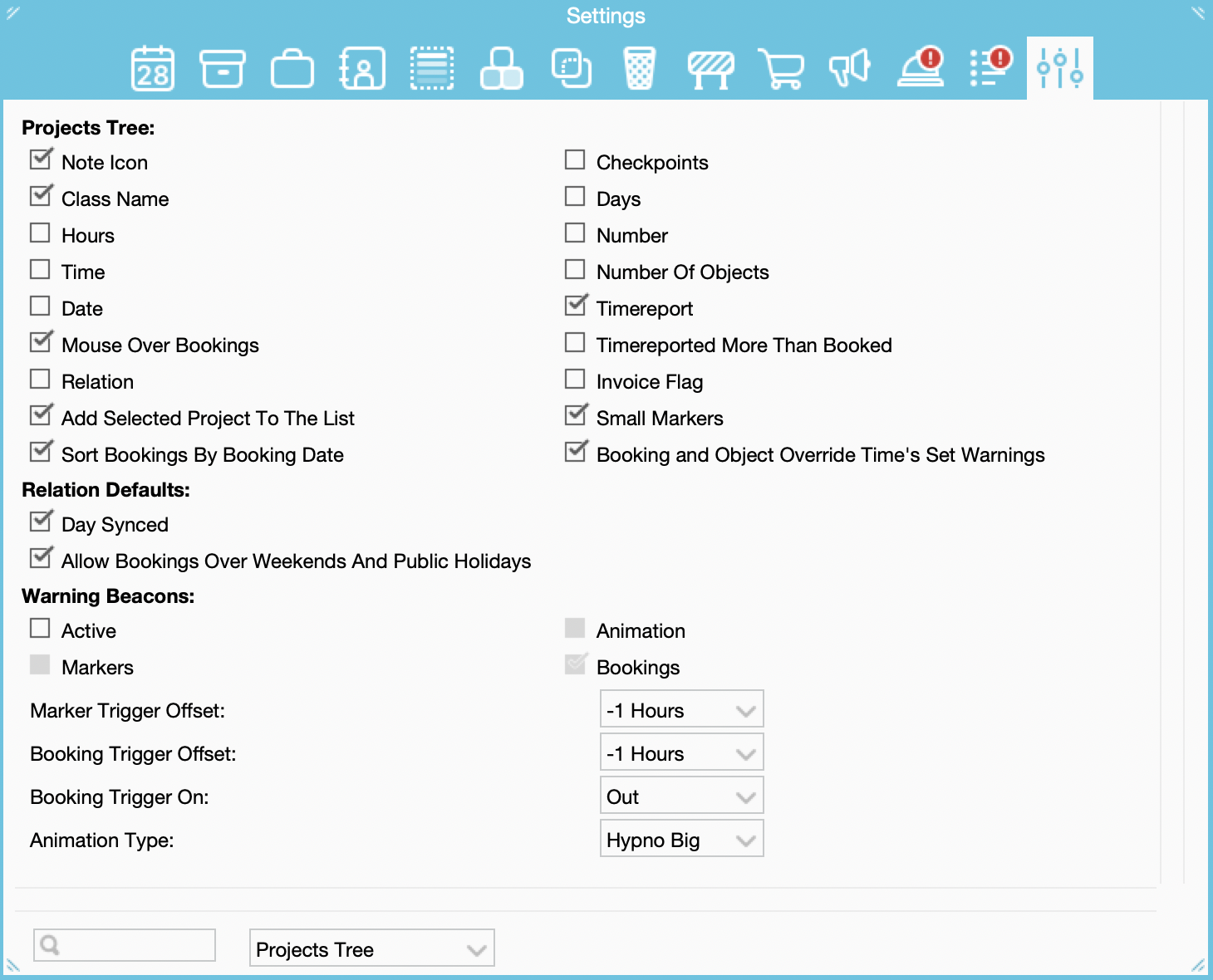The image size is (1213, 980).
Task: Enable the Time checkbox
Action: click(x=40, y=269)
